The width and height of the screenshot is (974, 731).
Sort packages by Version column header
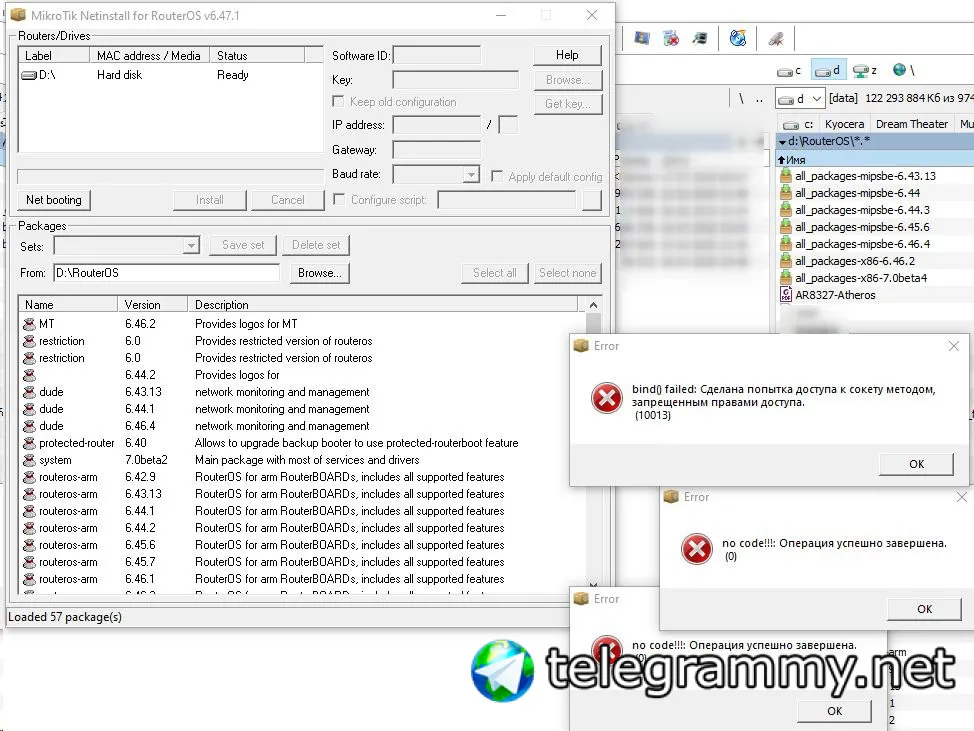[x=152, y=305]
